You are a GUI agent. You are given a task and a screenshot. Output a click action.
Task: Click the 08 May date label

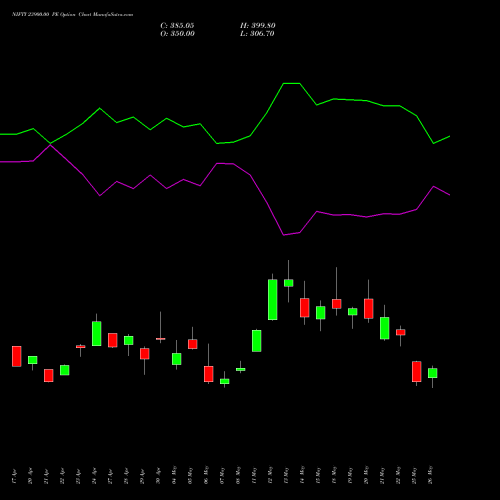point(238,475)
